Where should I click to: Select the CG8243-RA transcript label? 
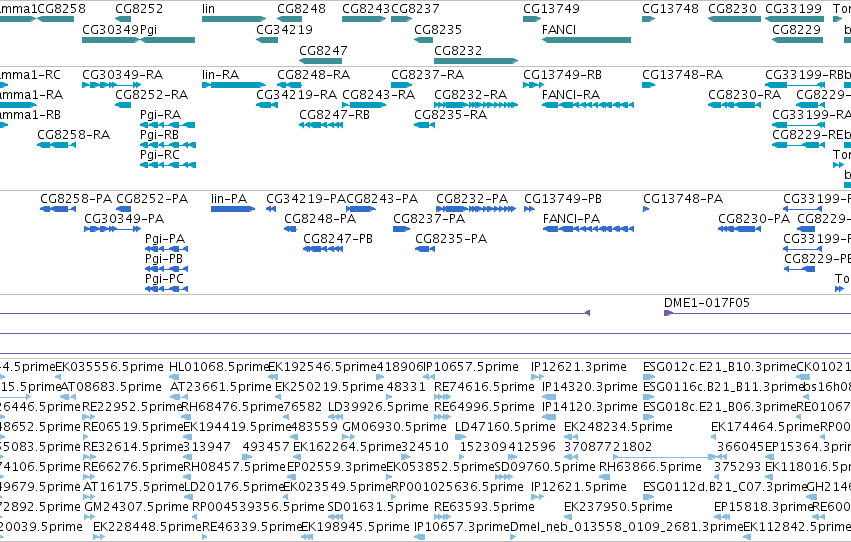(378, 94)
